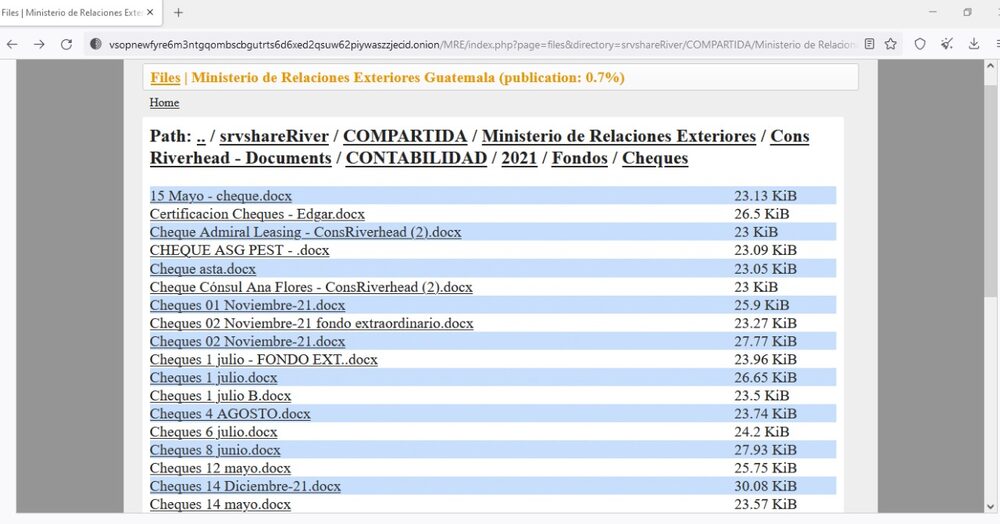Open Certificacion Cheques - Edgar.docx

[257, 214]
